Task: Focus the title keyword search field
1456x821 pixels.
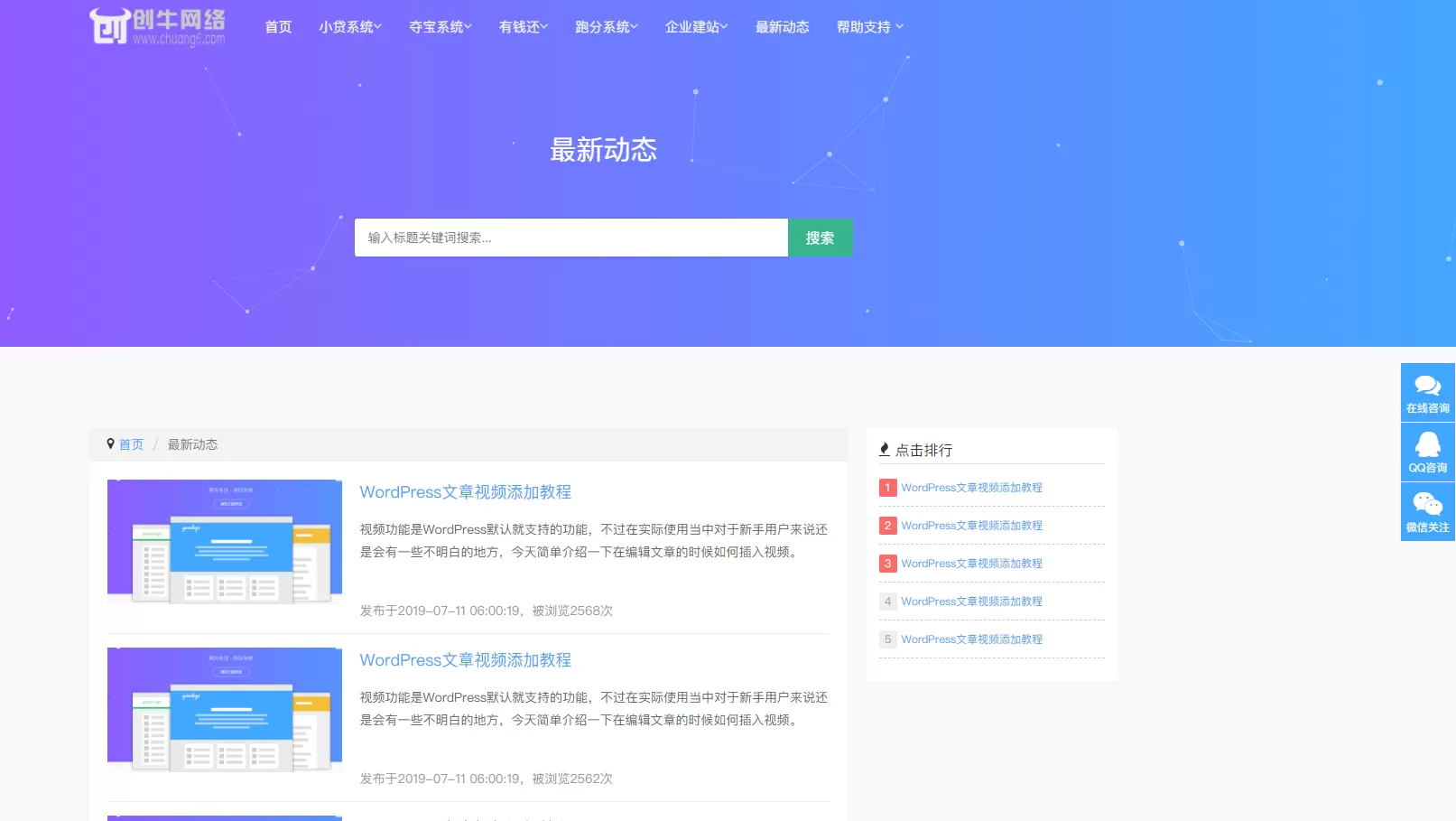Action: click(x=570, y=238)
